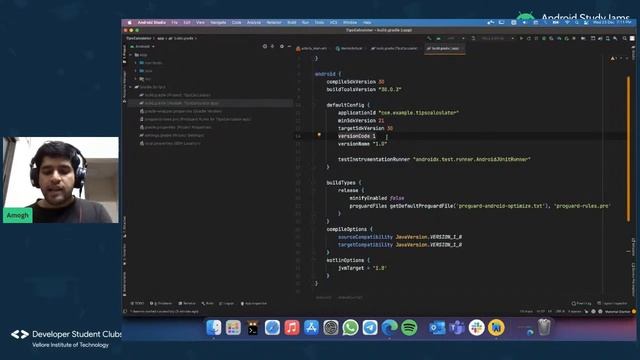Open the App Inspection tool window
640x360 pixels.
253,303
